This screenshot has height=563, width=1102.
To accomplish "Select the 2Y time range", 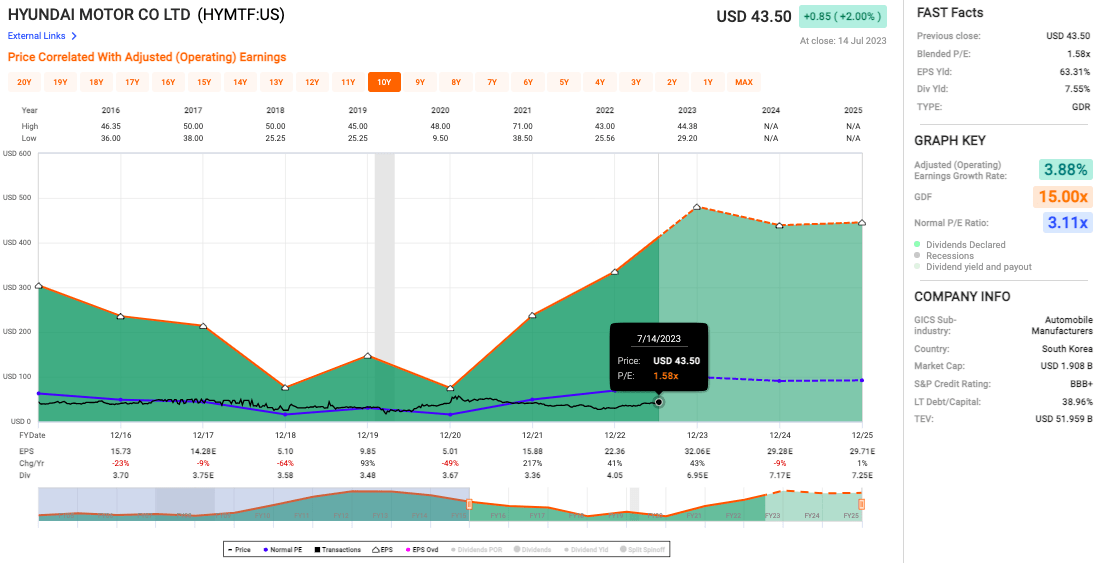I will 672,82.
